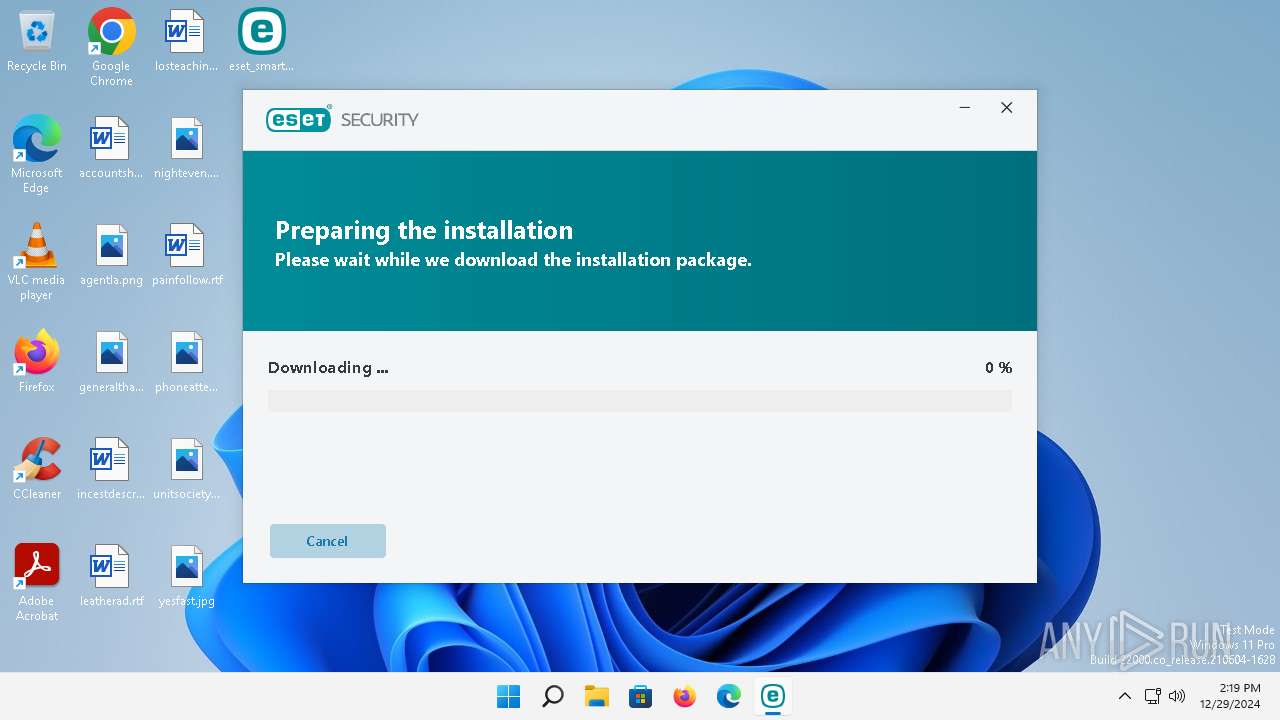Open Microsoft Edge from the taskbar

point(729,696)
